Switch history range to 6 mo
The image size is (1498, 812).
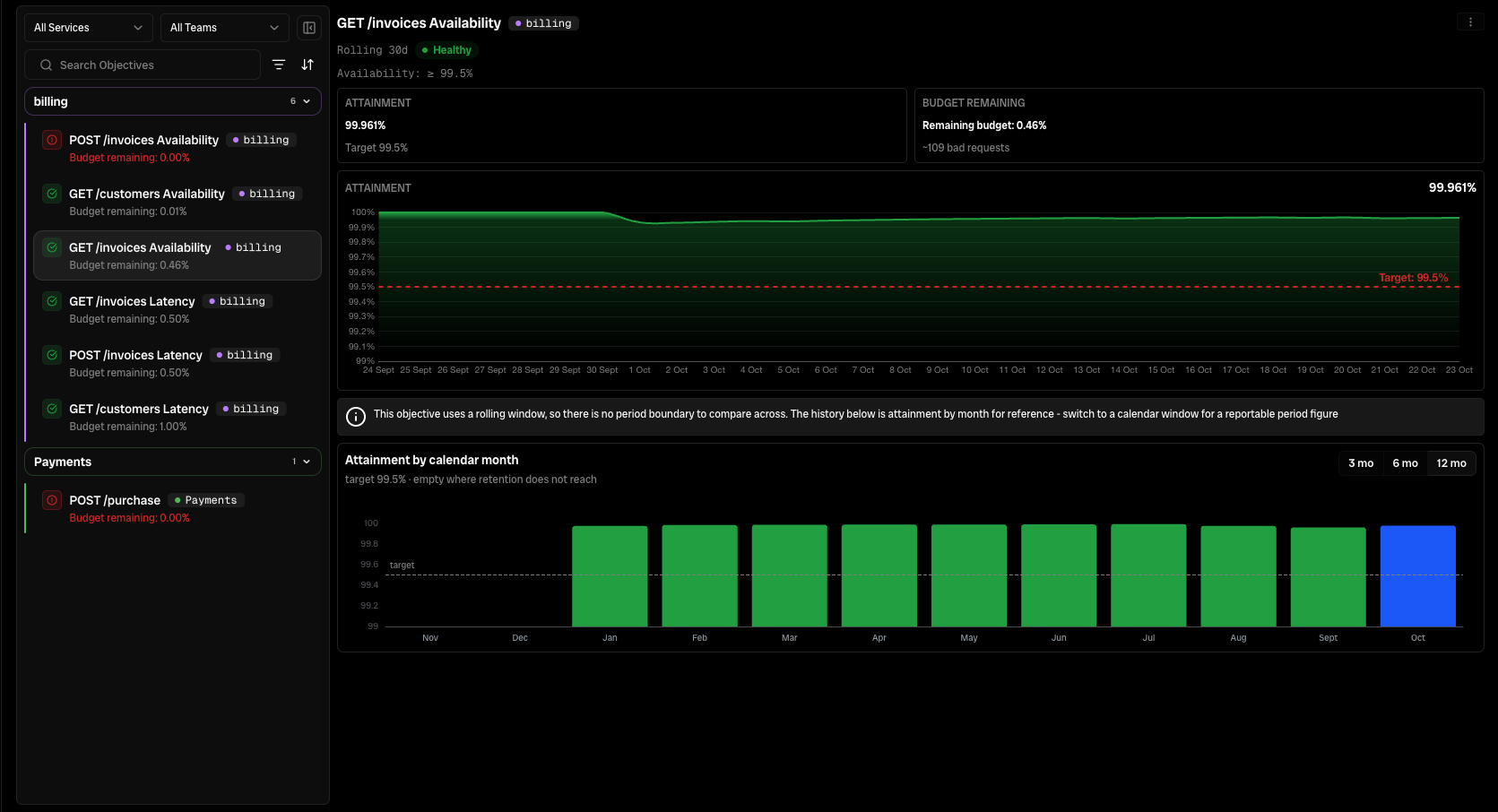[x=1405, y=463]
